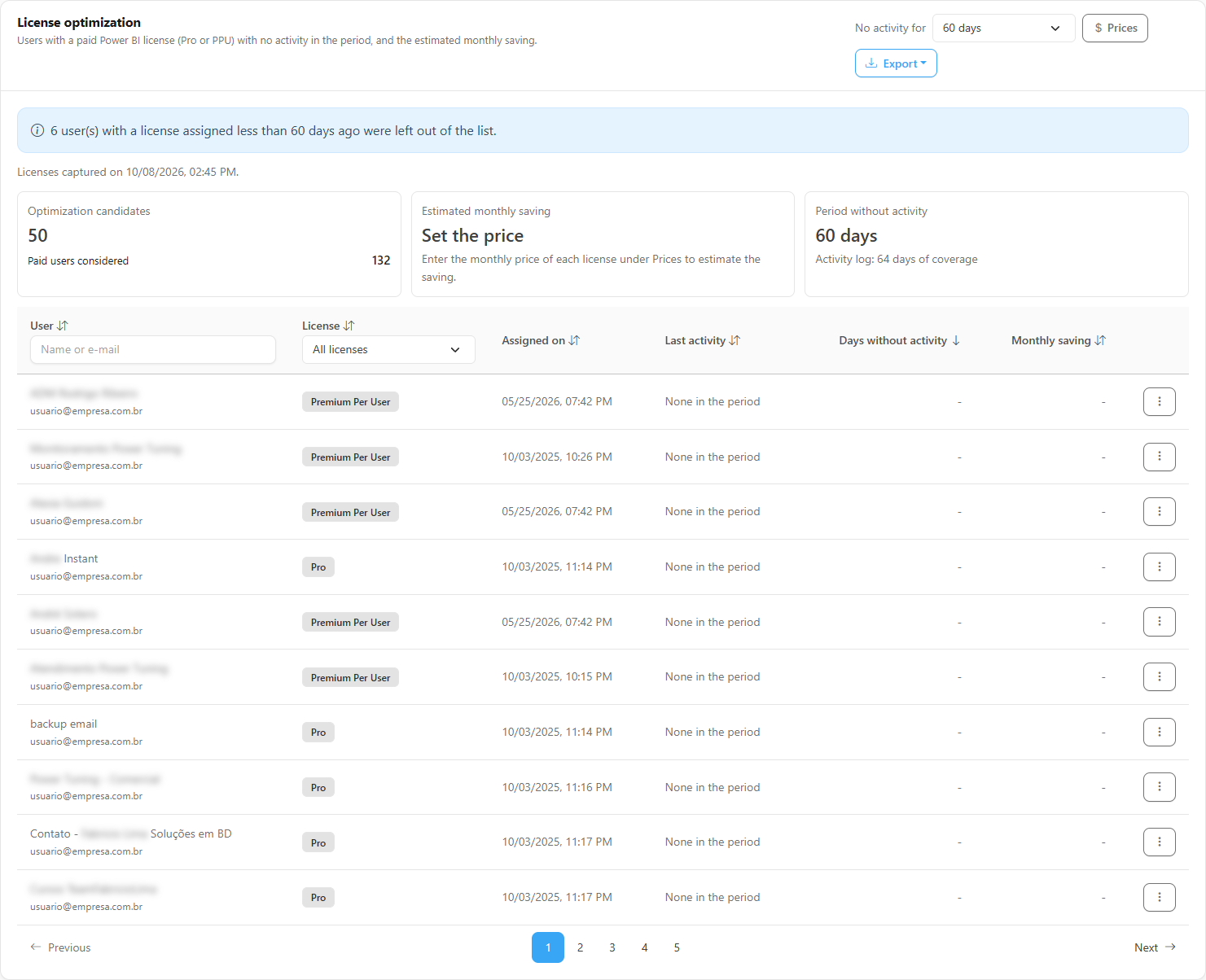
Task: Click the Licenses captured on timestamp text
Action: pyautogui.click(x=128, y=172)
